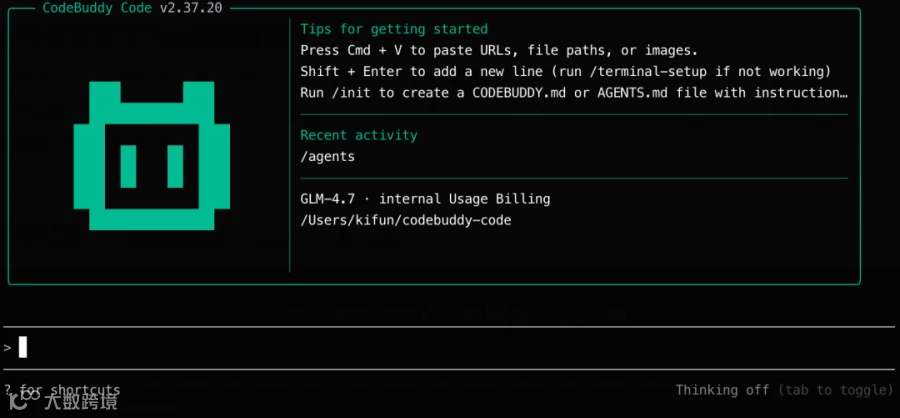Screen dimensions: 900x418
Task: Click the /terminal-setup tip line
Action: coord(566,72)
